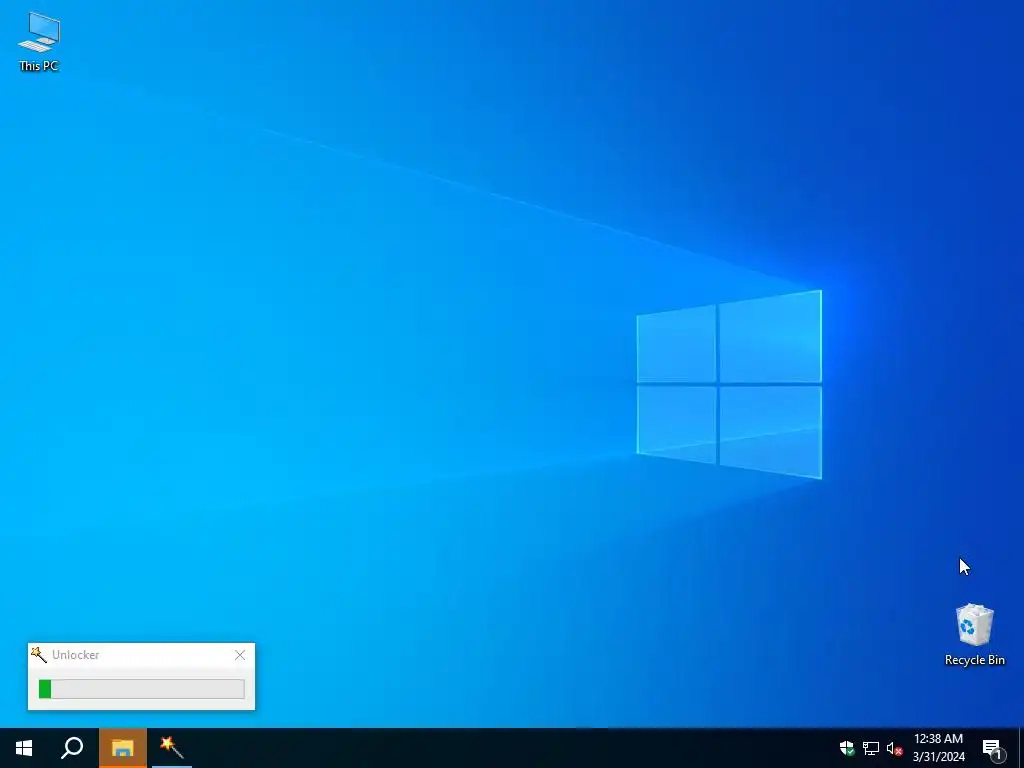
Task: Click the Unlocker window title text
Action: 76,655
